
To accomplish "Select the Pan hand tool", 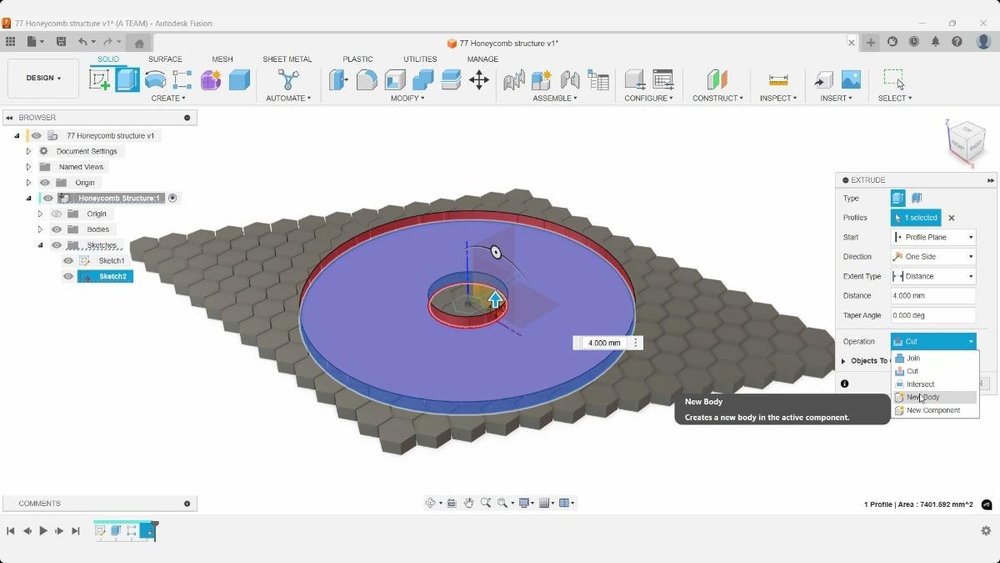I will 469,503.
